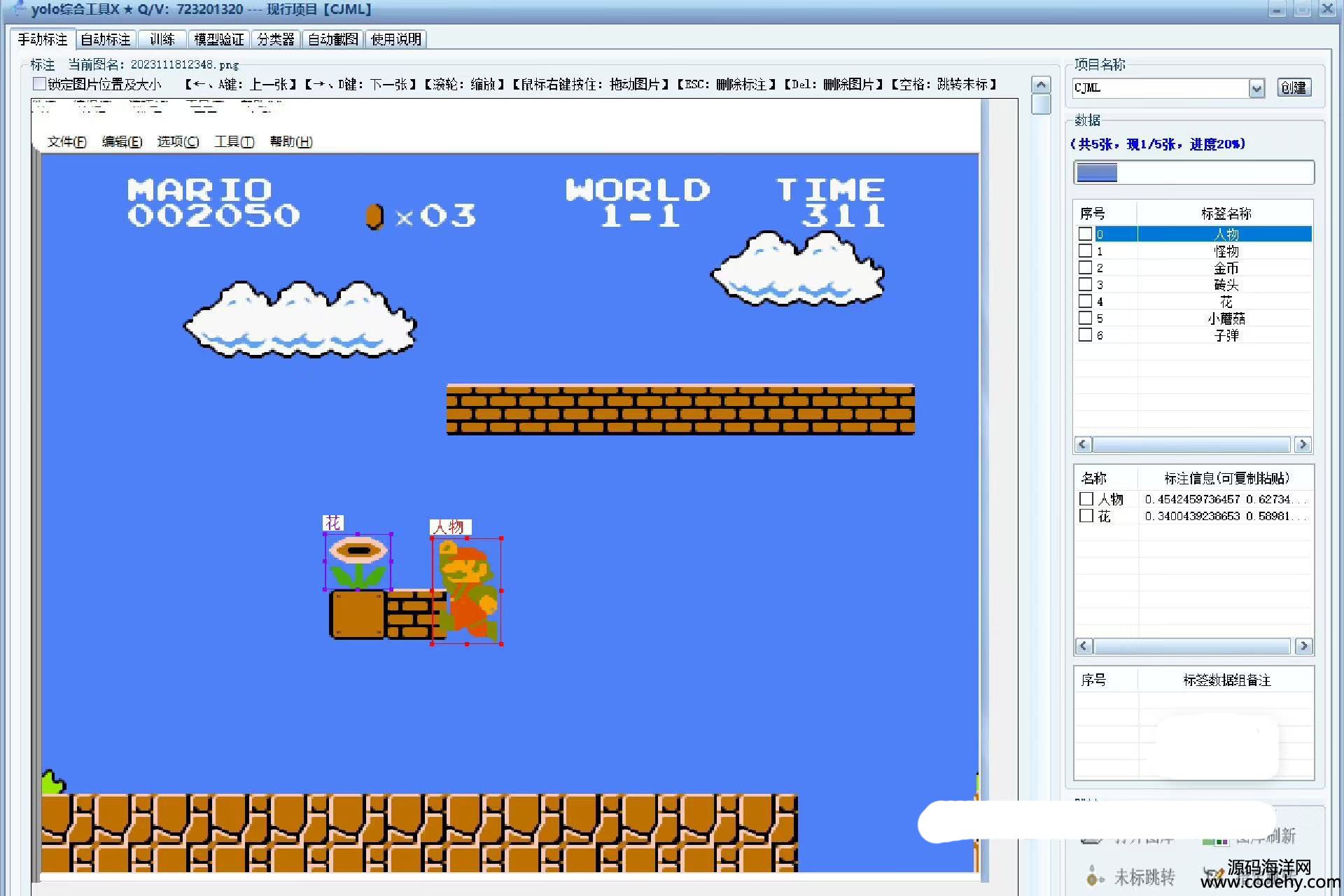Open the 分类器 tab
The image size is (1344, 896).
275,39
